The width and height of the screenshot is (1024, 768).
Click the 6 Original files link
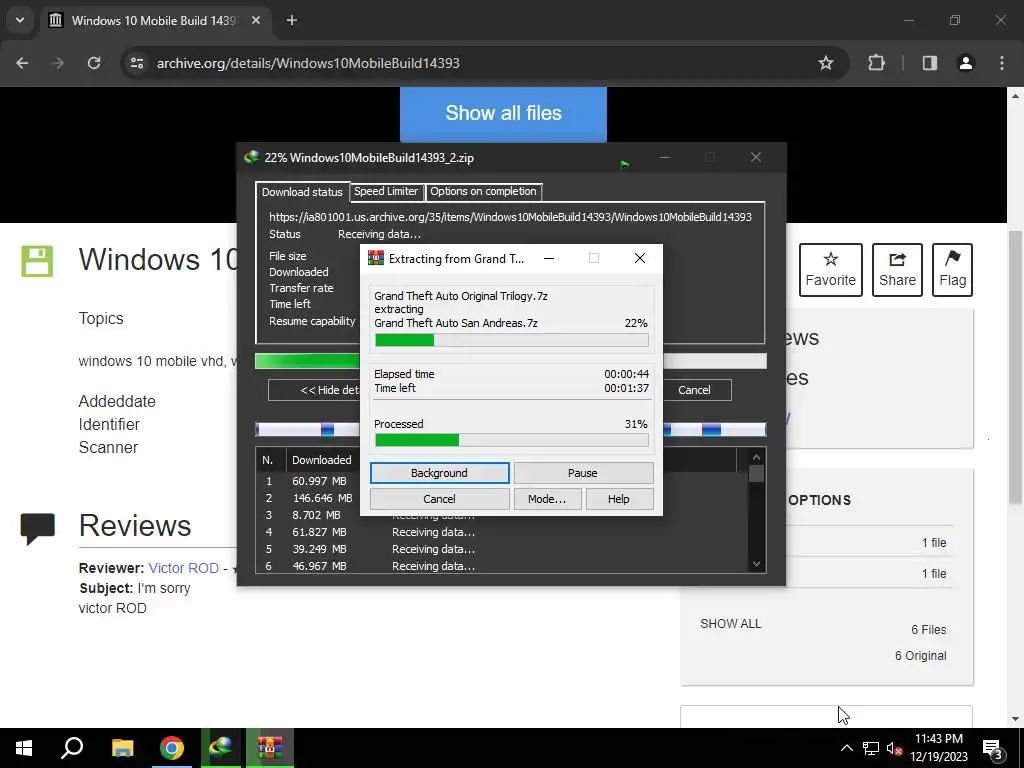click(x=920, y=656)
